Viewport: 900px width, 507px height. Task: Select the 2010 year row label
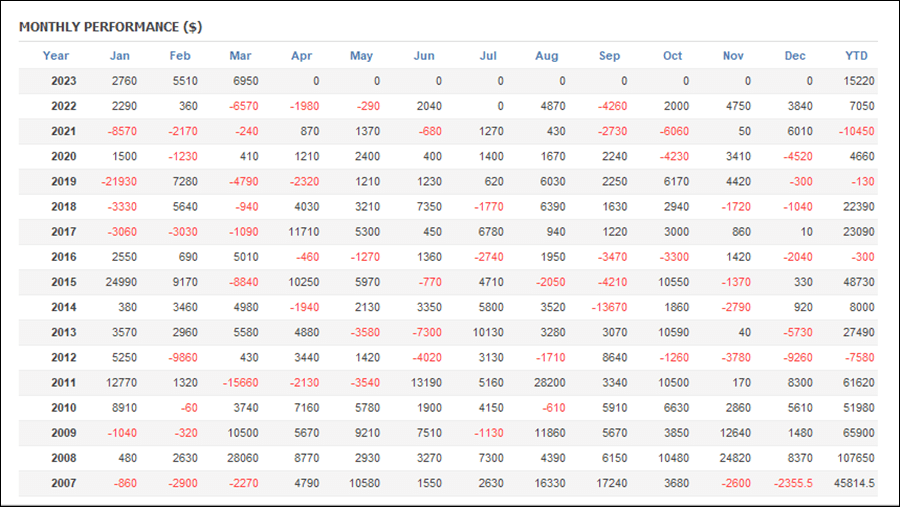pos(64,408)
